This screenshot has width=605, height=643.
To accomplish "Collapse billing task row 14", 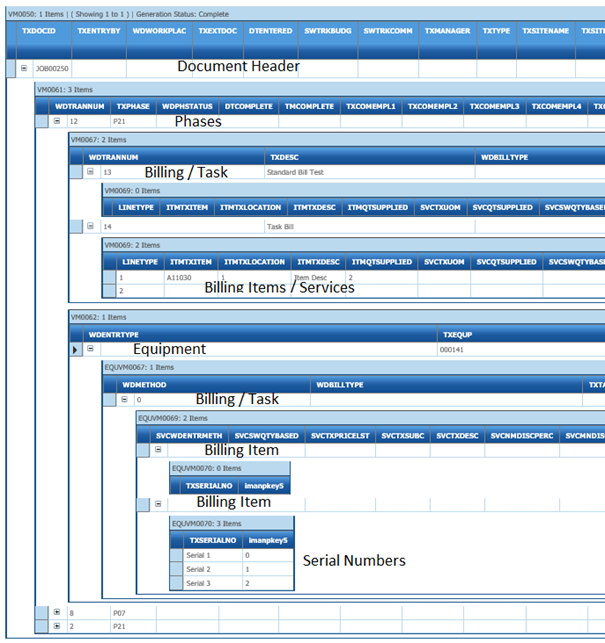I will (91, 227).
